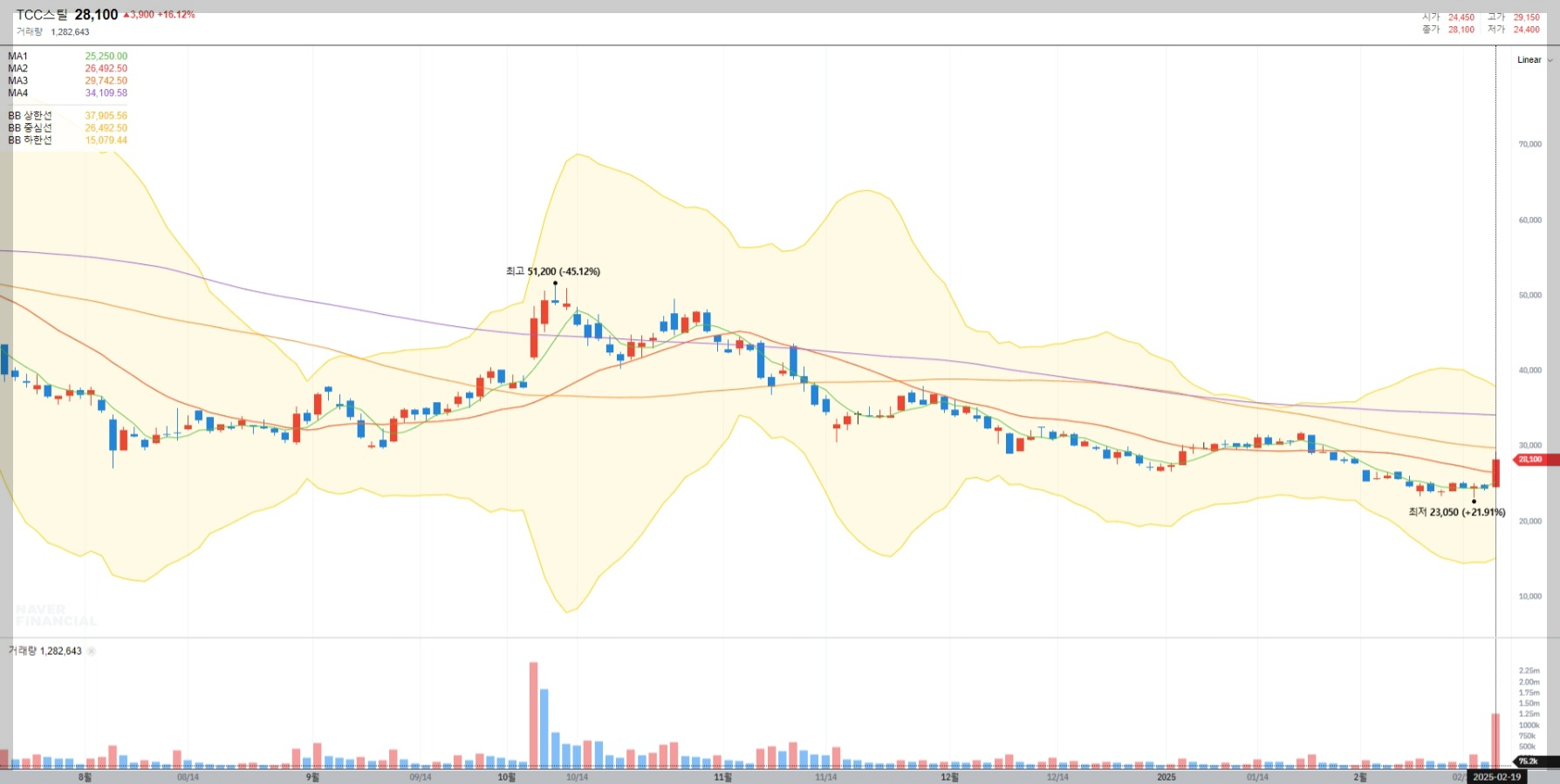Click the MA3 legend value 29,742.50
This screenshot has width=1560, height=784.
click(x=106, y=81)
